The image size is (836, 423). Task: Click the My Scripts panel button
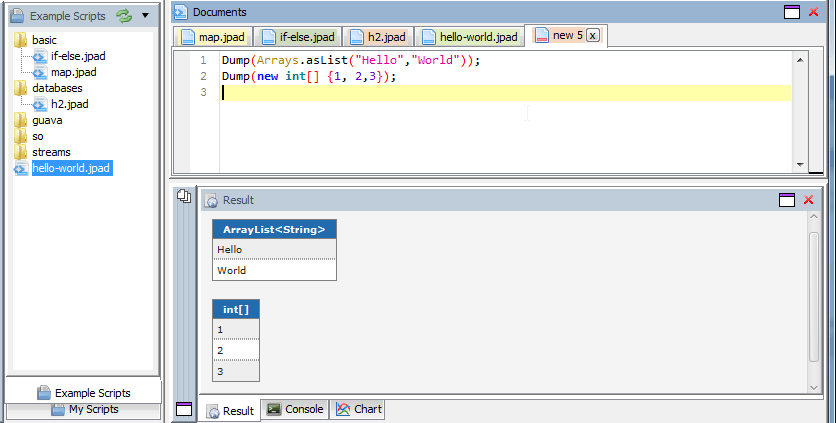83,409
